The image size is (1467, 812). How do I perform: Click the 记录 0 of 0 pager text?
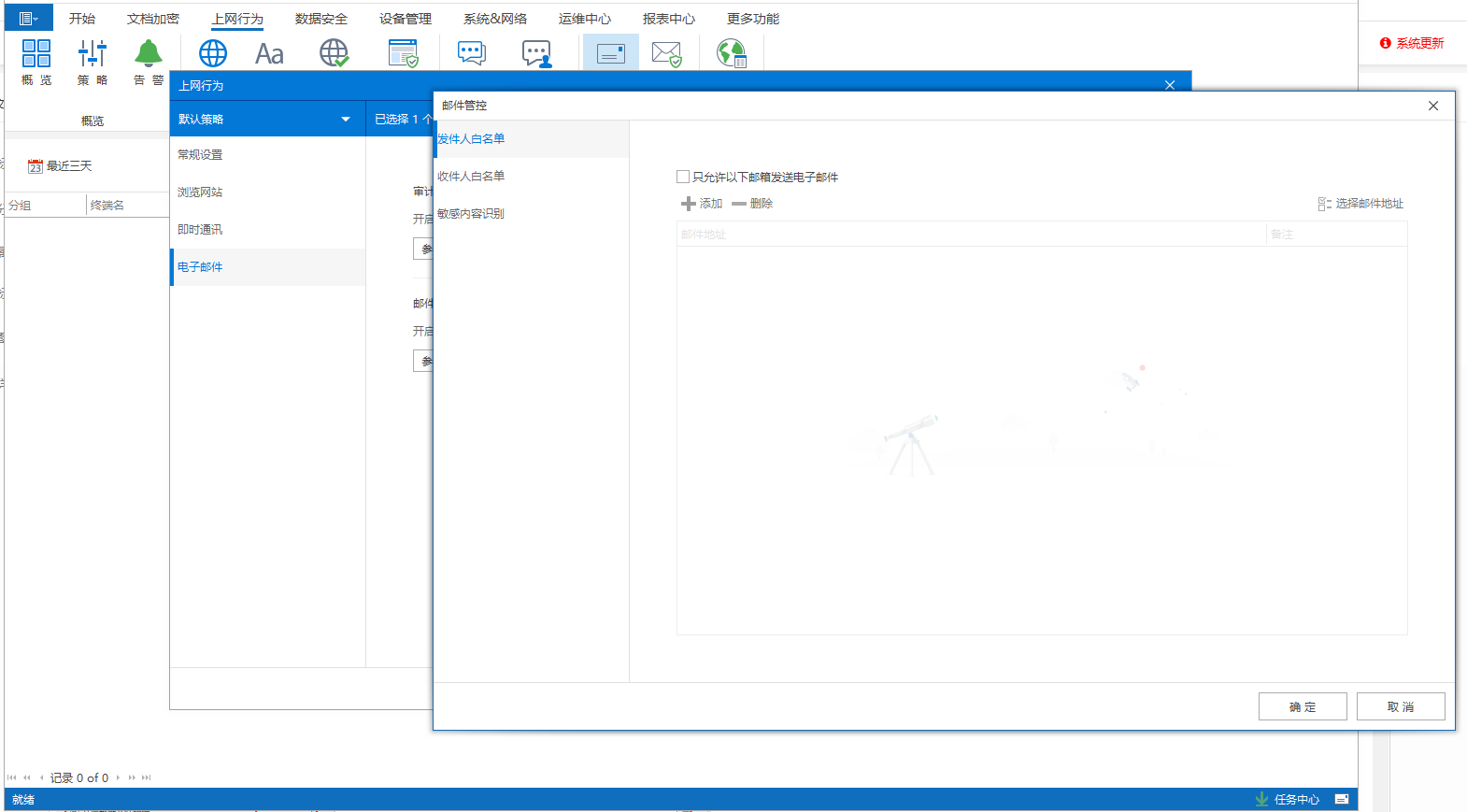pos(79,777)
